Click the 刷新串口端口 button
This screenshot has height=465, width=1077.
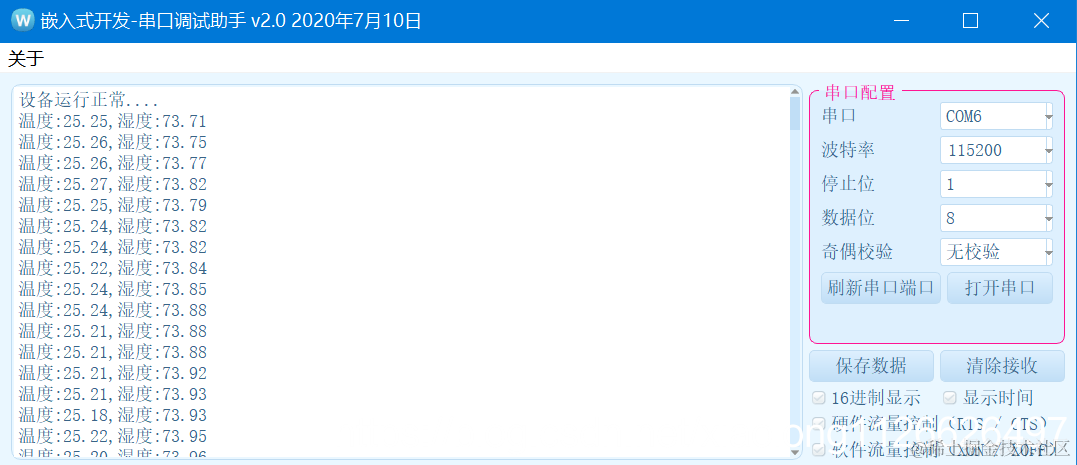point(881,288)
